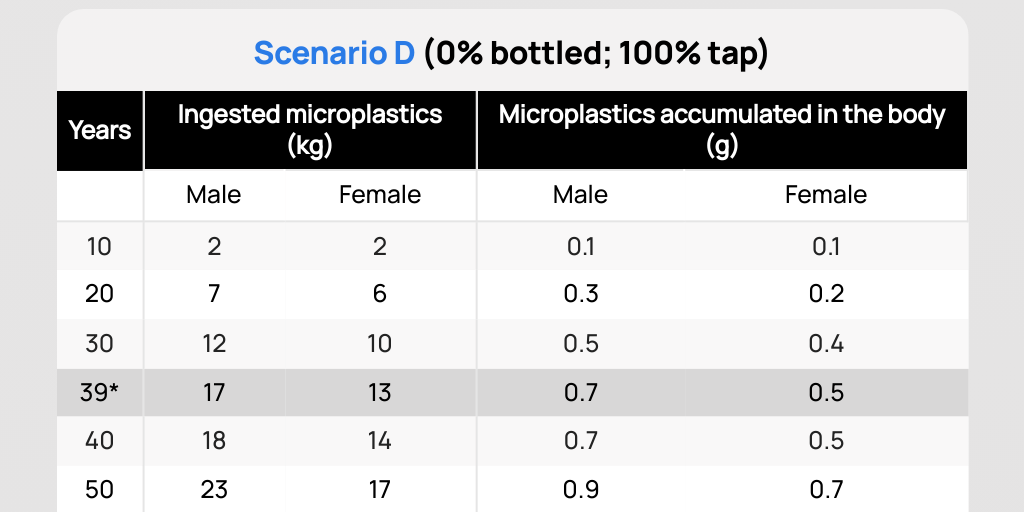Click Female subheader under accumulated microplastics
The width and height of the screenshot is (1024, 512).
pyautogui.click(x=826, y=195)
